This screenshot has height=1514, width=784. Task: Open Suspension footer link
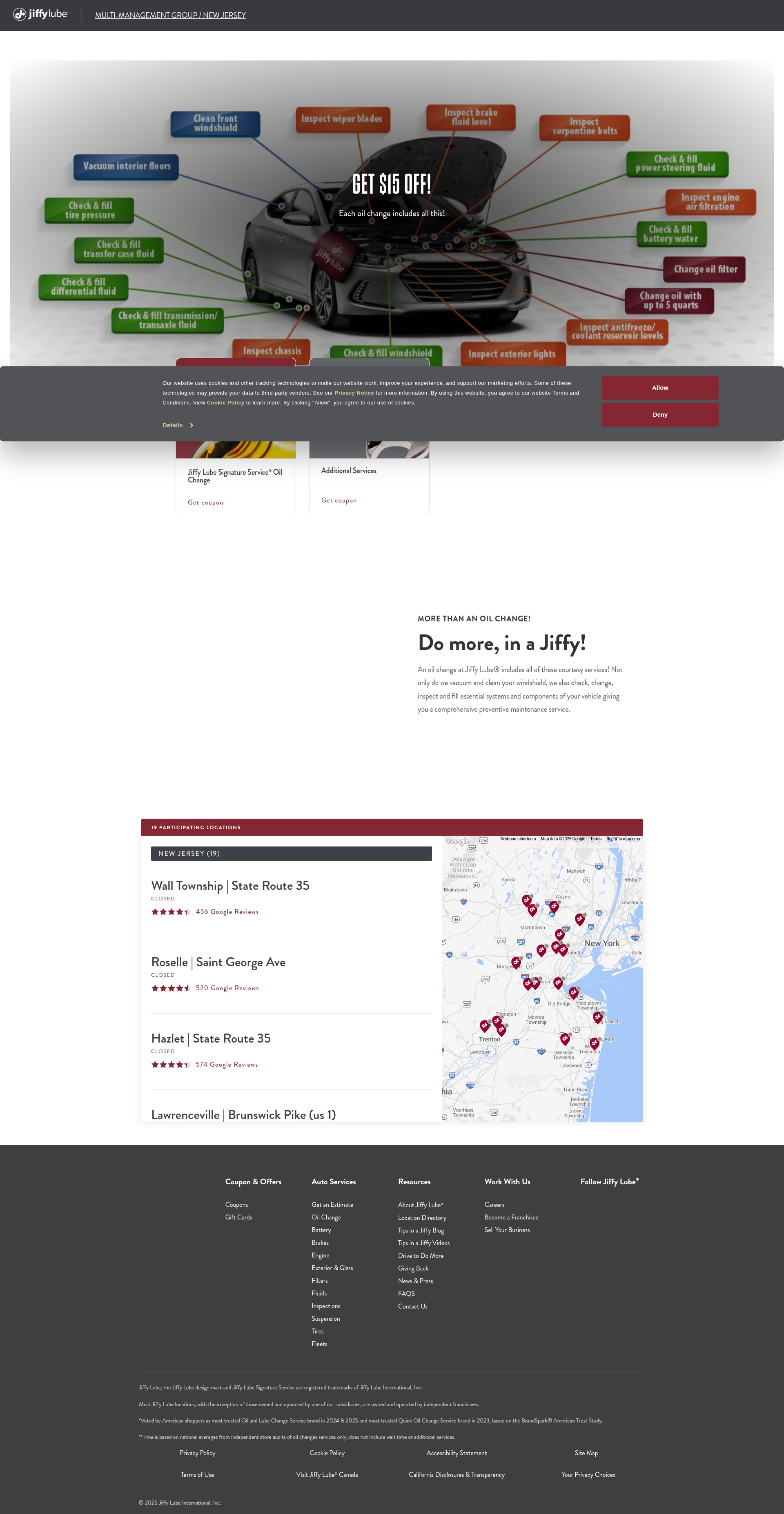326,1318
